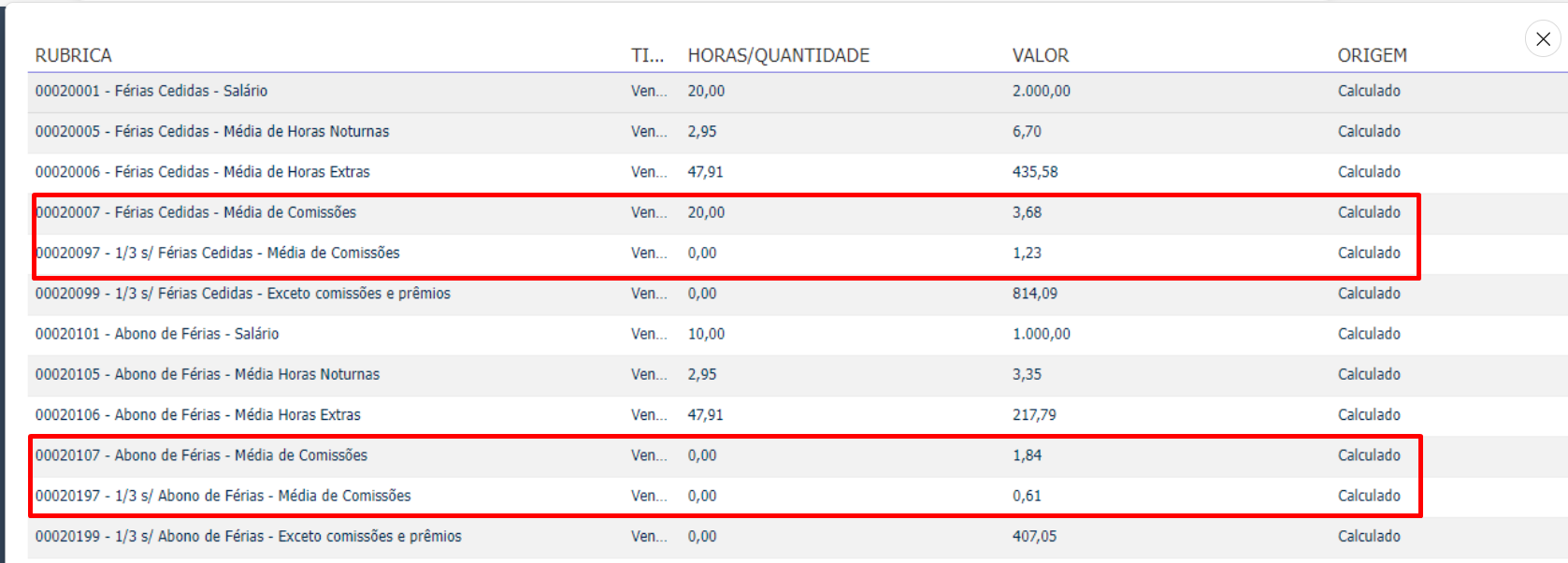This screenshot has height=563, width=1568.
Task: Select row 00020107 Abono Média de Comissões
Action: (798, 455)
